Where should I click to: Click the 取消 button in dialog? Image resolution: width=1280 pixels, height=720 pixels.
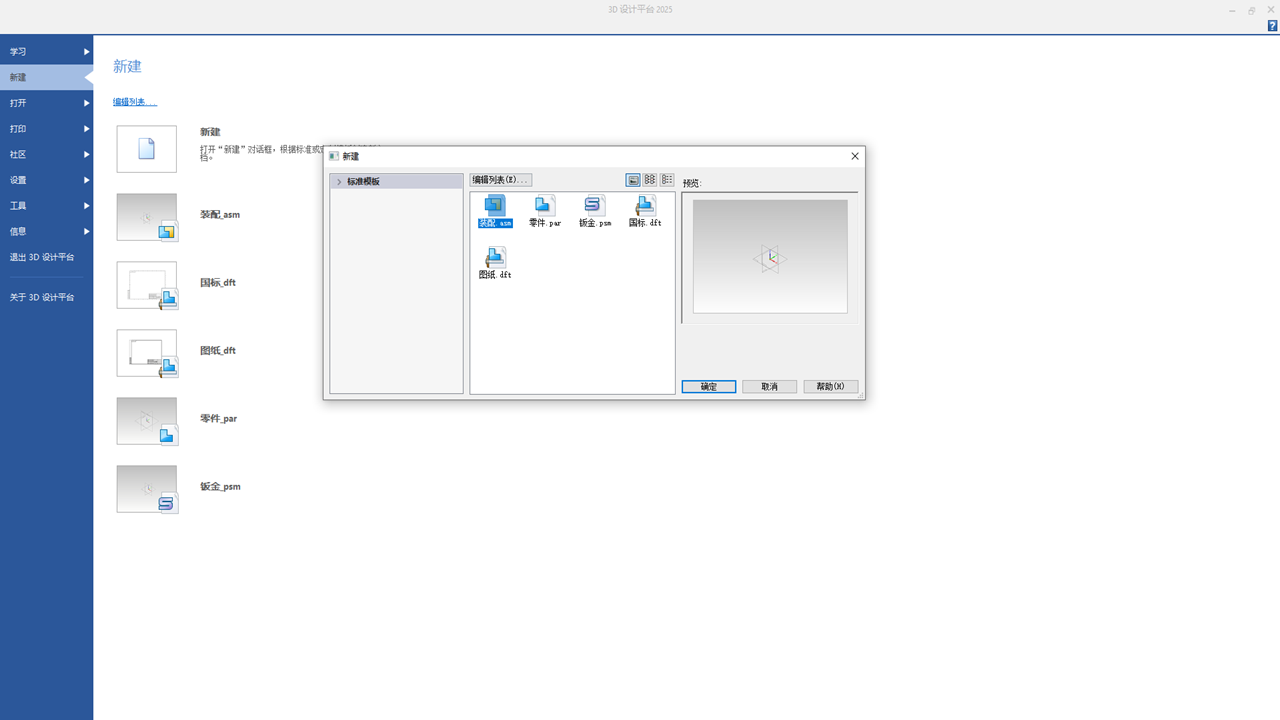[769, 387]
